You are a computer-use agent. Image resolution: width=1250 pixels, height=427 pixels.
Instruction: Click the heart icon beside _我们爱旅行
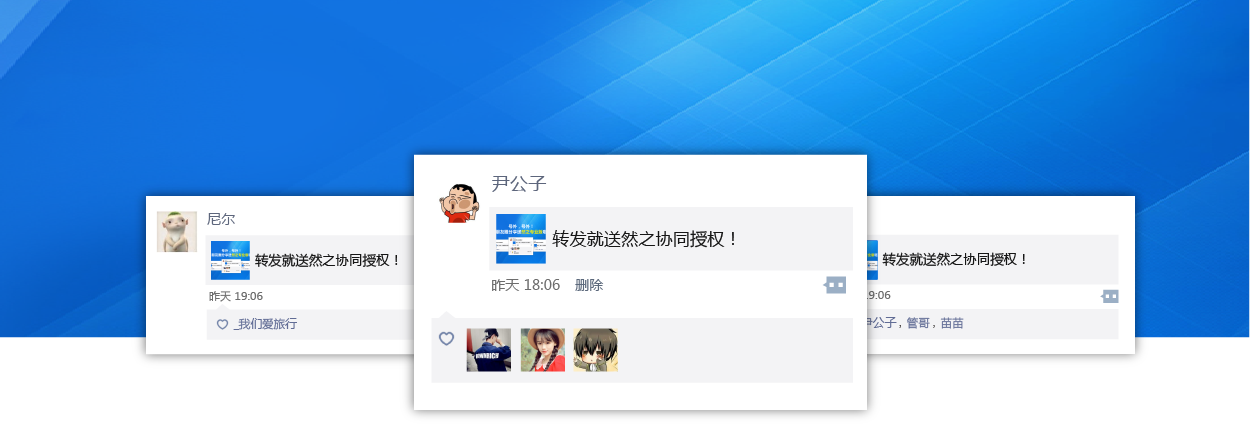coord(222,324)
